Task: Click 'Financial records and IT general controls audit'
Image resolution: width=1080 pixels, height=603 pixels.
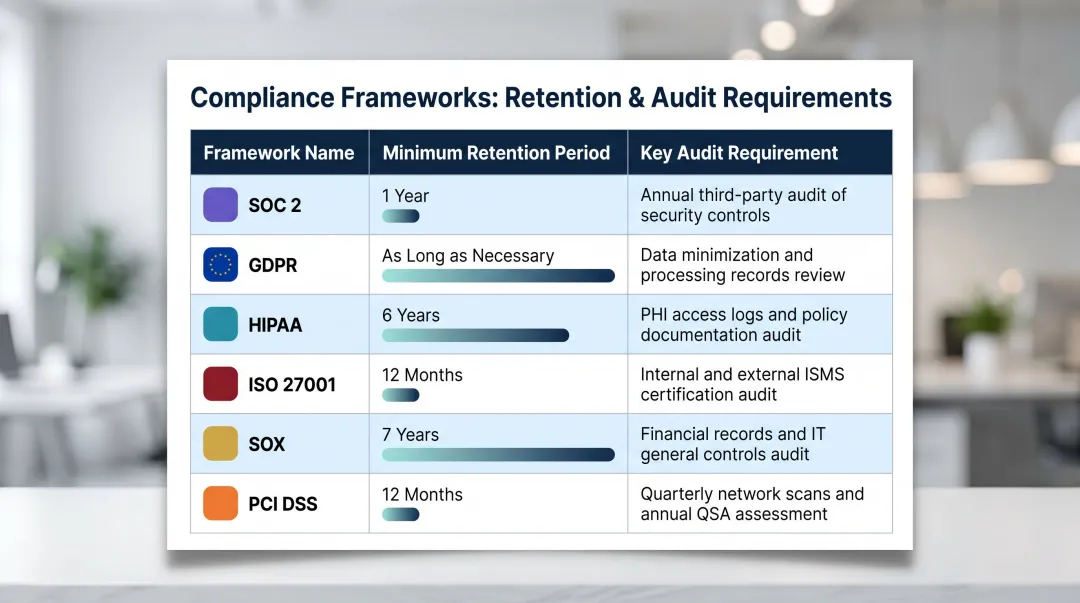Action: pos(733,444)
